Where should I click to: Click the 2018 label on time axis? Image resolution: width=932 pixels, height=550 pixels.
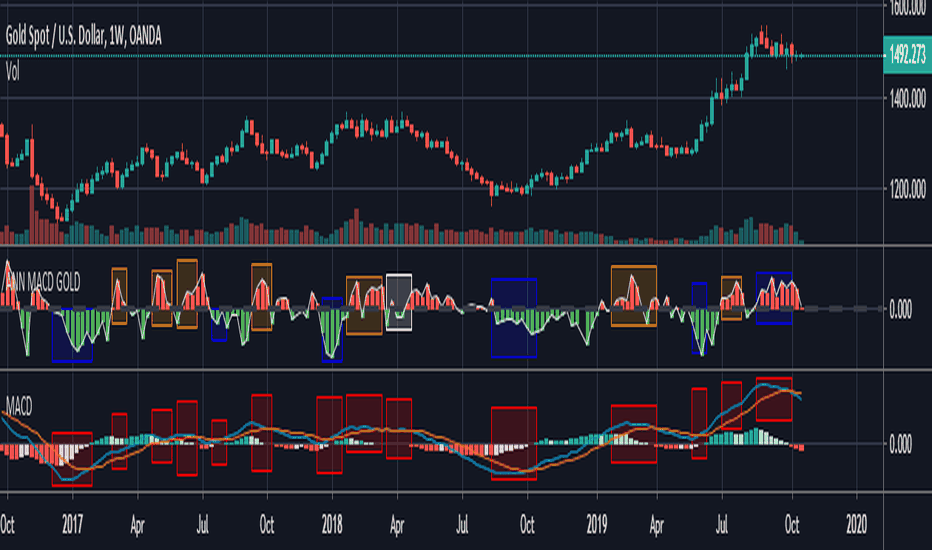click(x=332, y=524)
